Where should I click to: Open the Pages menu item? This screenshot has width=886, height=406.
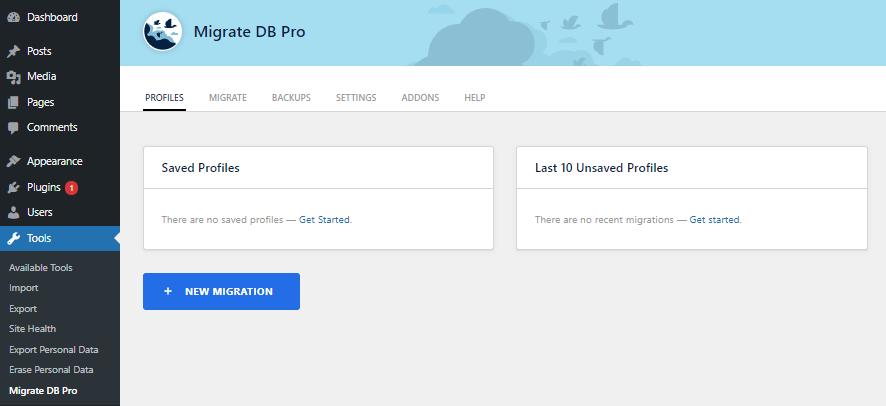tap(60, 102)
